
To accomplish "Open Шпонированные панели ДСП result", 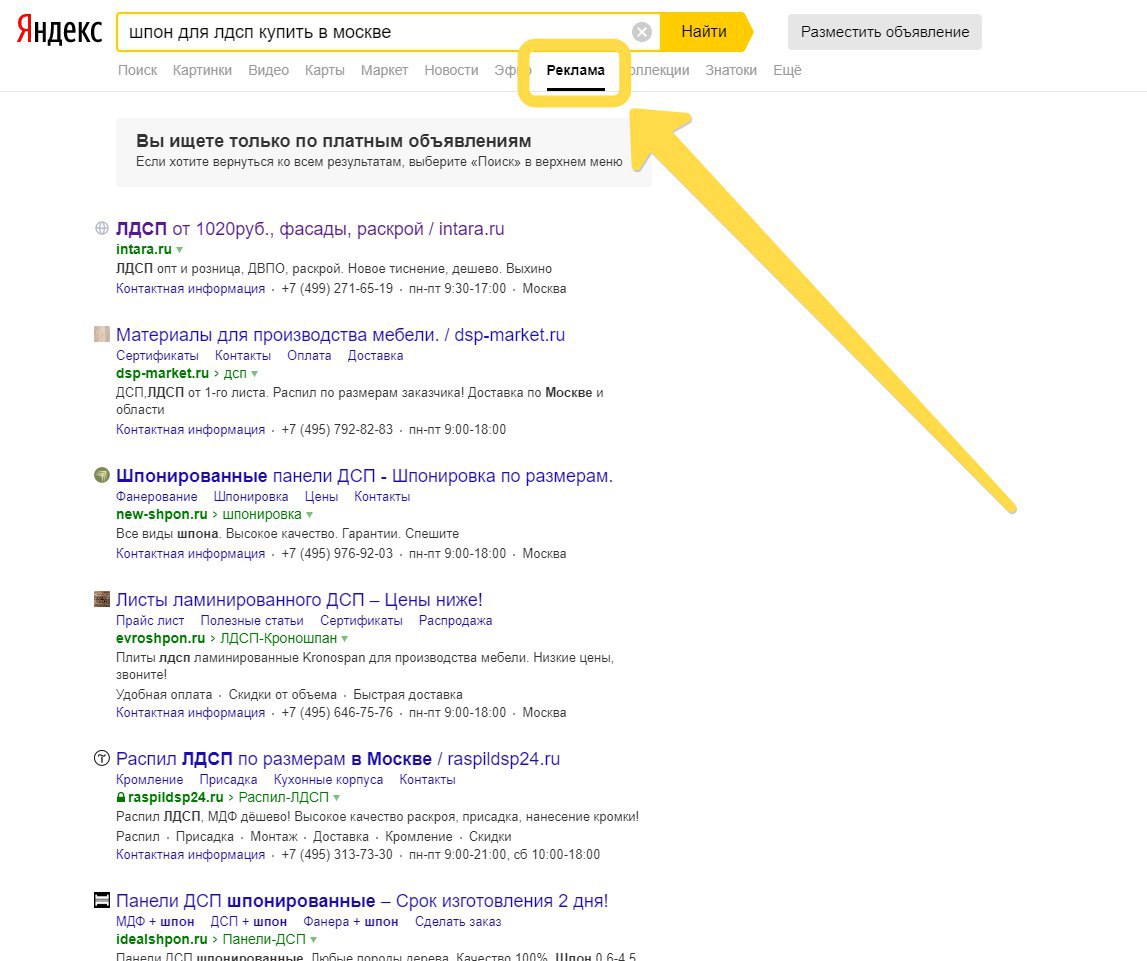I will (x=364, y=476).
